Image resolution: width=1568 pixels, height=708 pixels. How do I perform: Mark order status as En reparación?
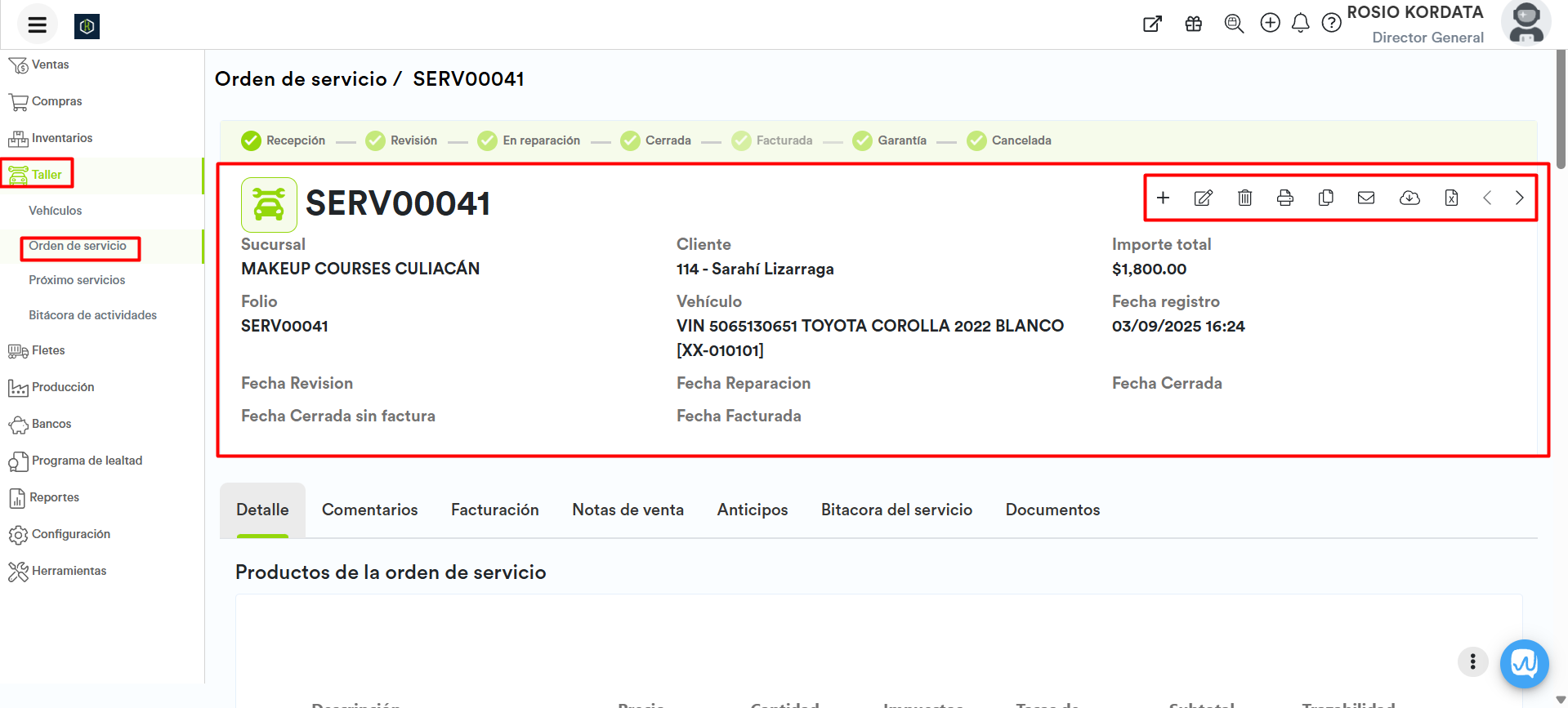click(529, 140)
